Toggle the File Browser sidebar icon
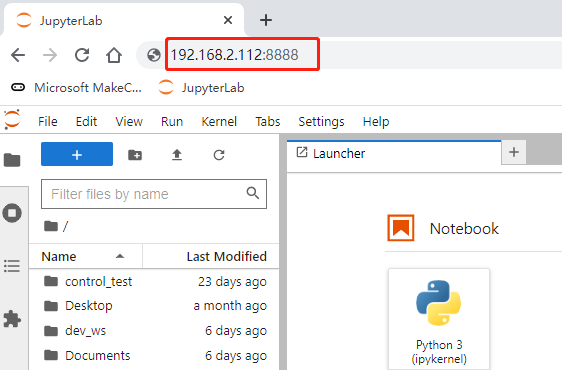Image resolution: width=562 pixels, height=370 pixels. point(12,160)
